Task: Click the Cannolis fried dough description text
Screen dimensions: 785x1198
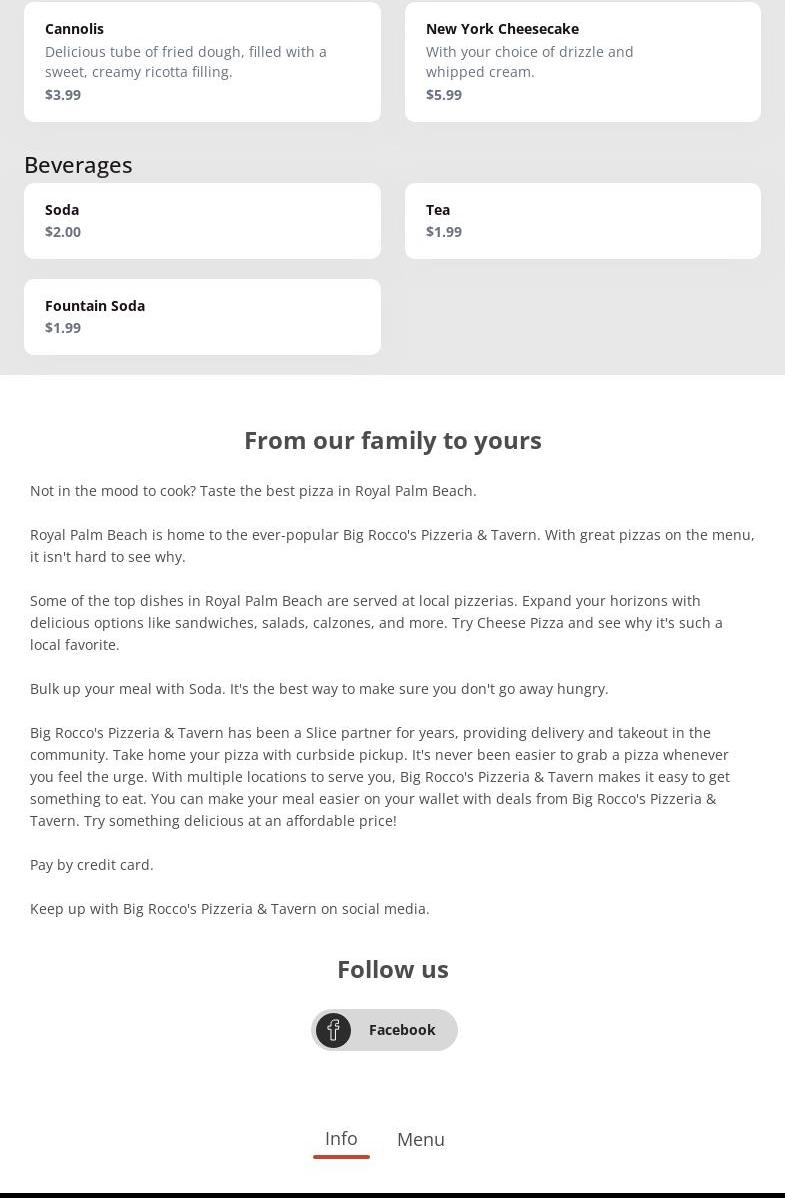Action: click(x=186, y=62)
